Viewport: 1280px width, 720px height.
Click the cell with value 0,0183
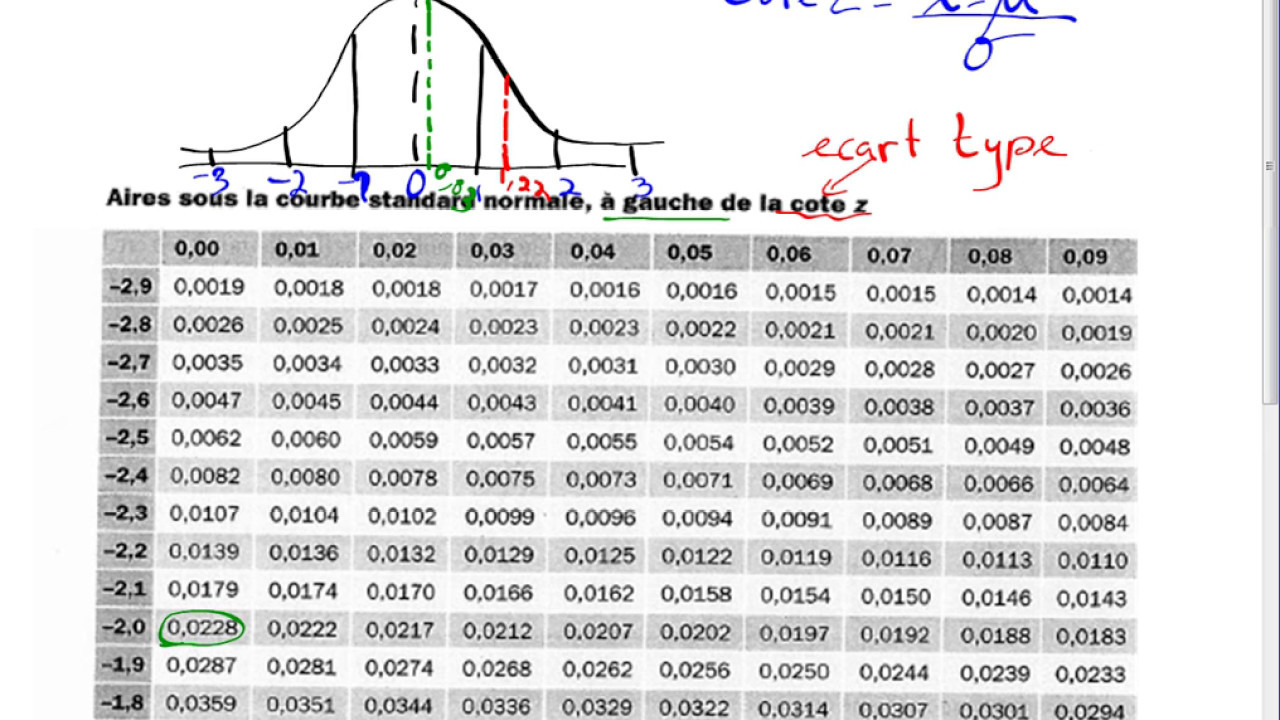tap(1092, 636)
